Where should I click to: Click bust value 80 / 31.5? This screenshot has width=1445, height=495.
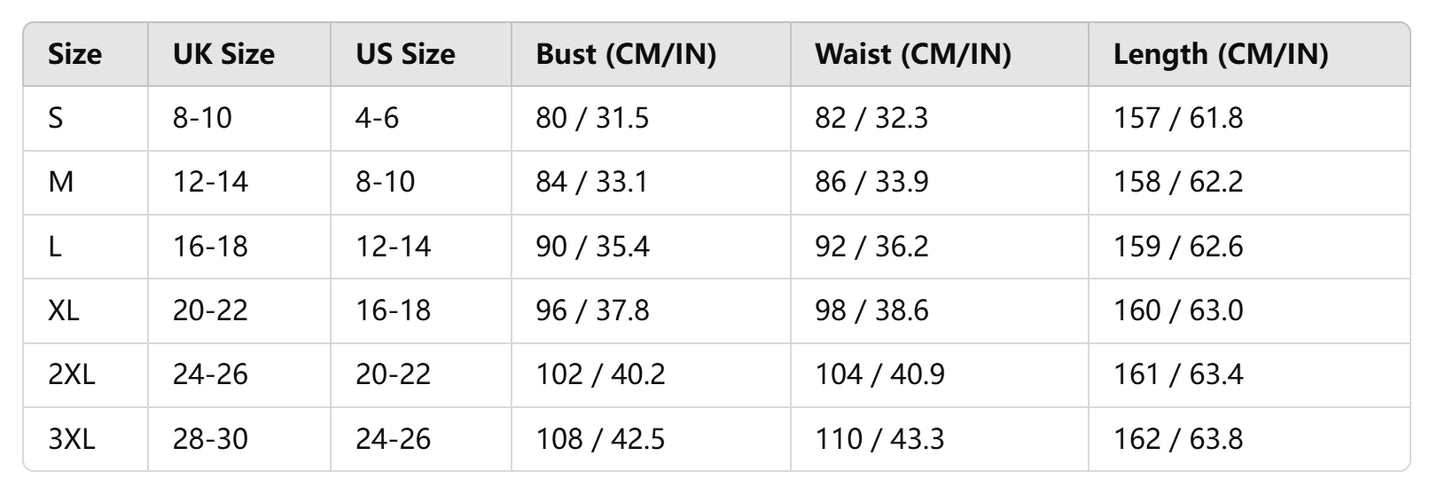[592, 119]
